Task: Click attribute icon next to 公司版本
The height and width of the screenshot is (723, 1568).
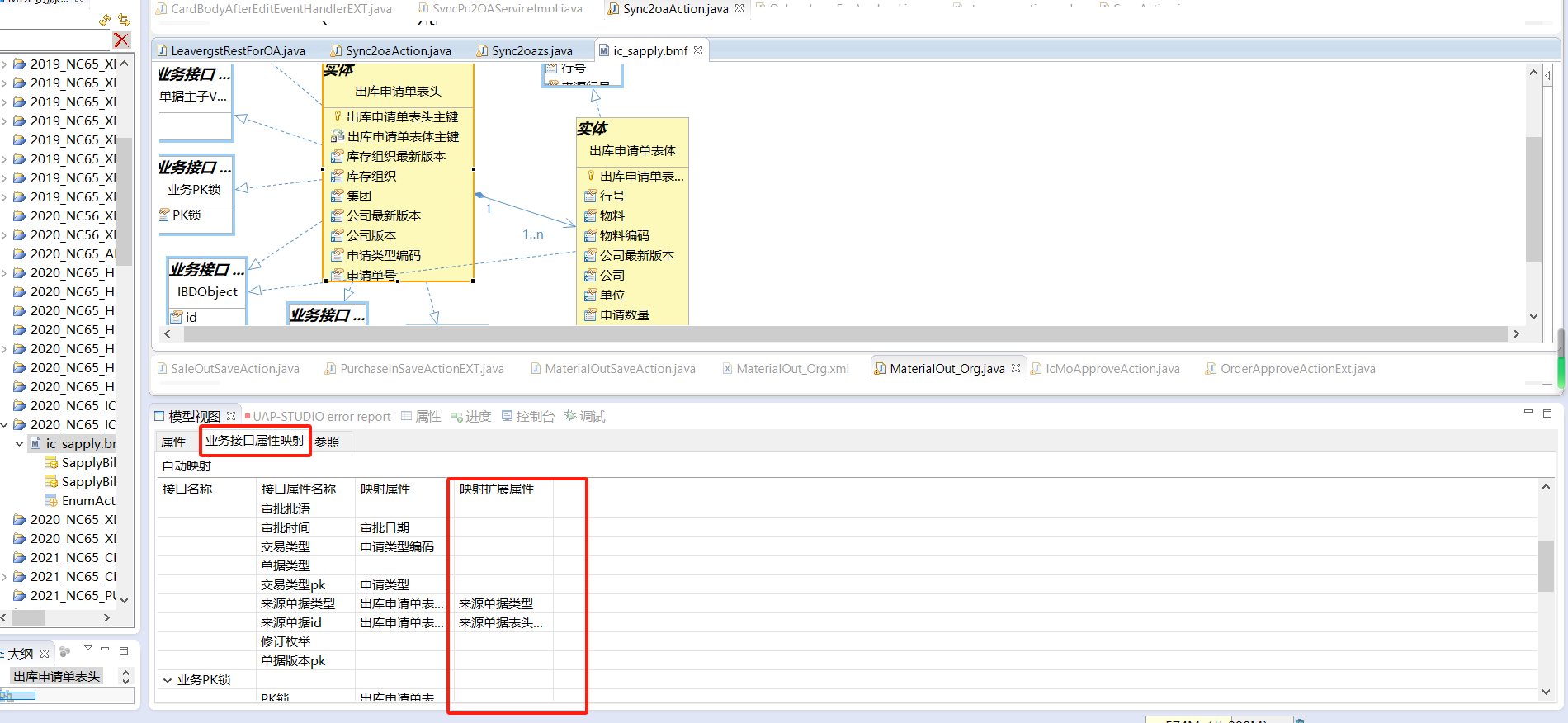Action: (337, 235)
